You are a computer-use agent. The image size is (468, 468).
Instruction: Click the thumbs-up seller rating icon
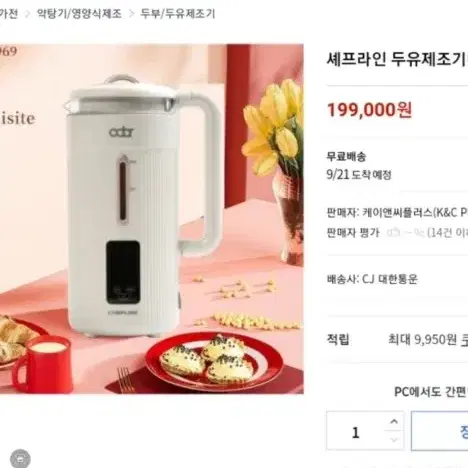tap(393, 232)
